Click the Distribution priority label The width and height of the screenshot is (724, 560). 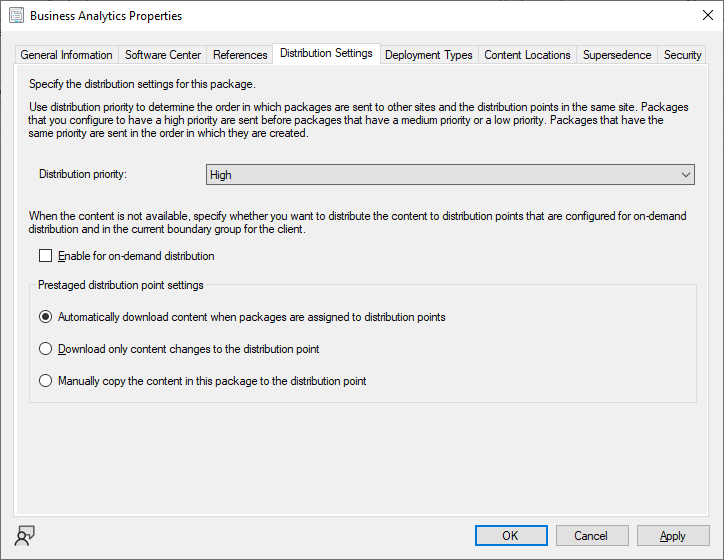pos(83,174)
